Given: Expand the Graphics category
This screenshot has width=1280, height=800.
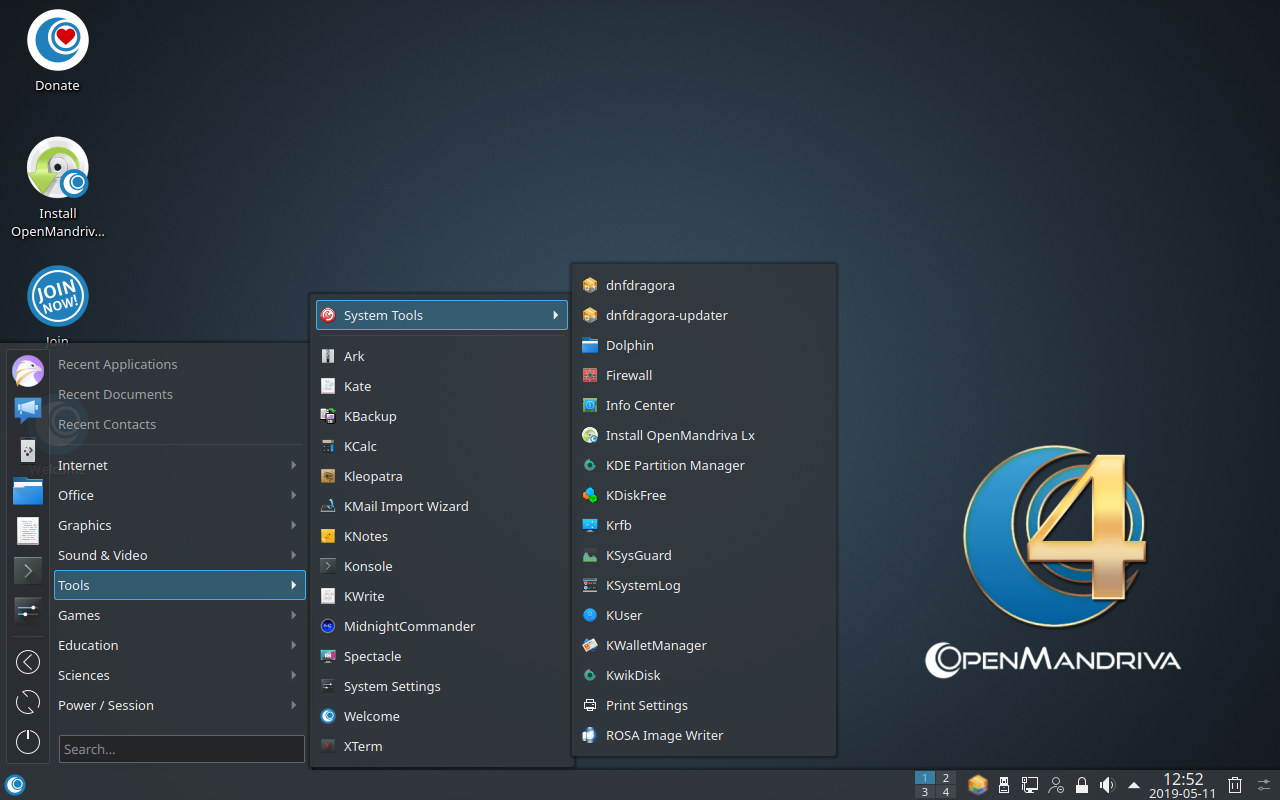Looking at the screenshot, I should pyautogui.click(x=179, y=525).
